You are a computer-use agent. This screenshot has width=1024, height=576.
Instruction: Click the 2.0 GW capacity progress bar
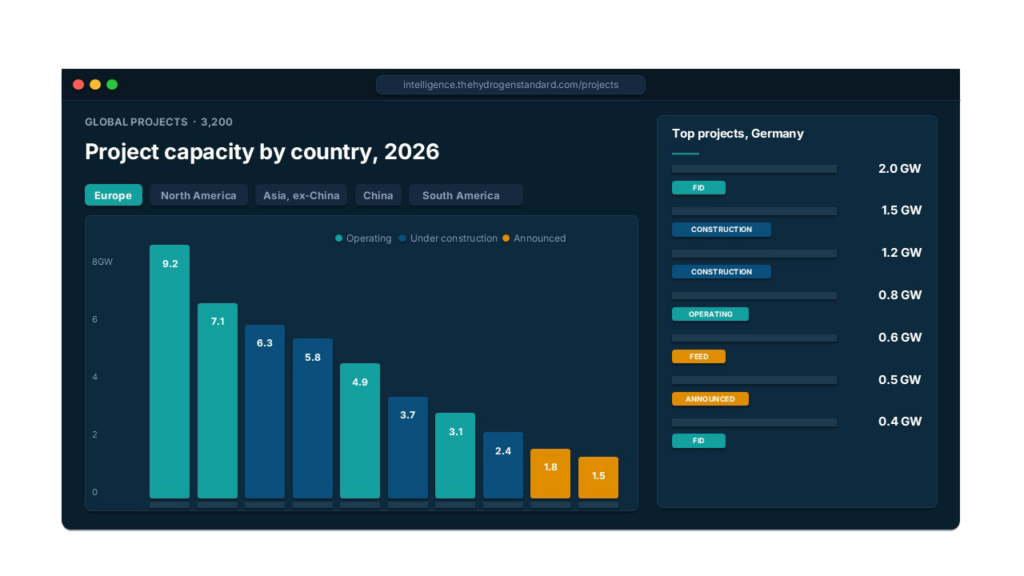pyautogui.click(x=754, y=167)
